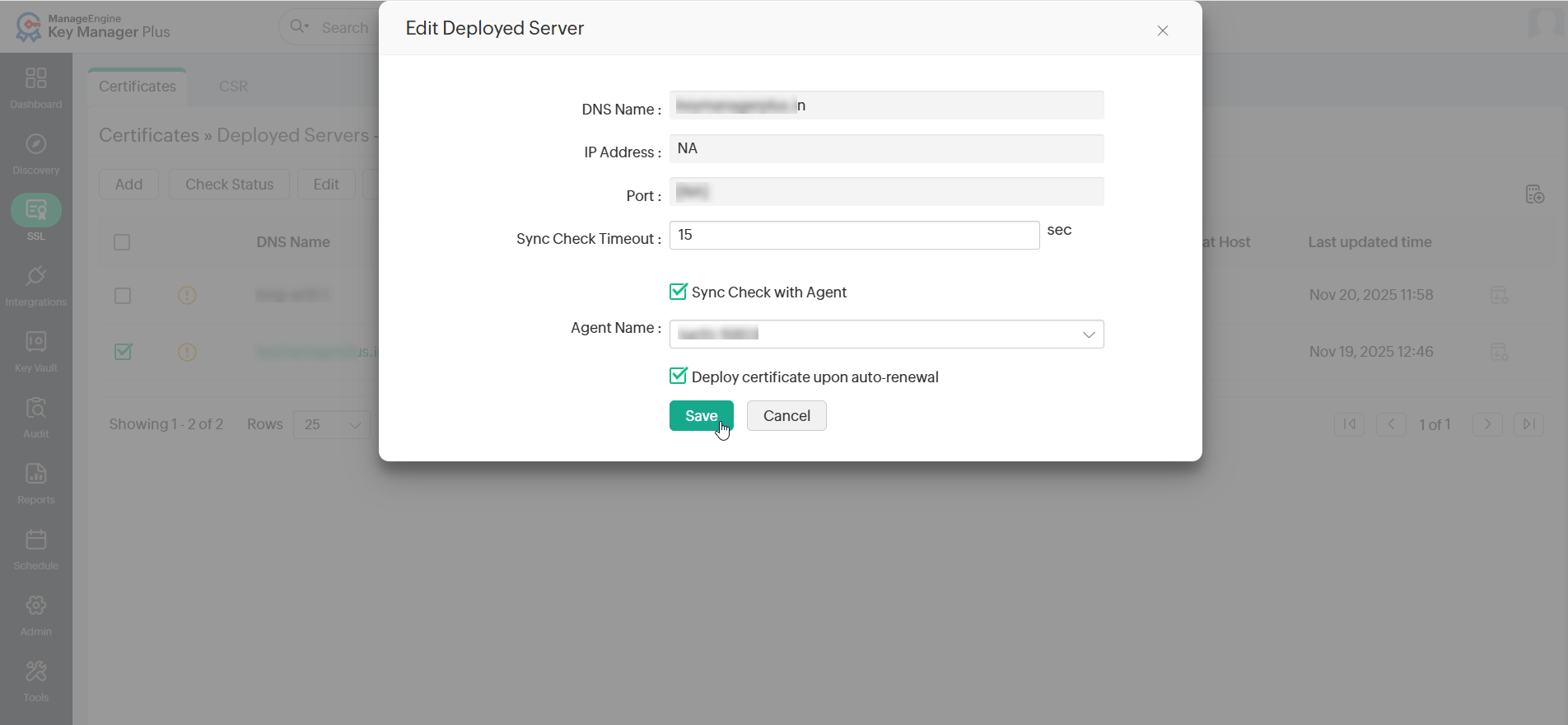This screenshot has width=1568, height=725.
Task: Go to first page icon
Action: pos(1349,424)
